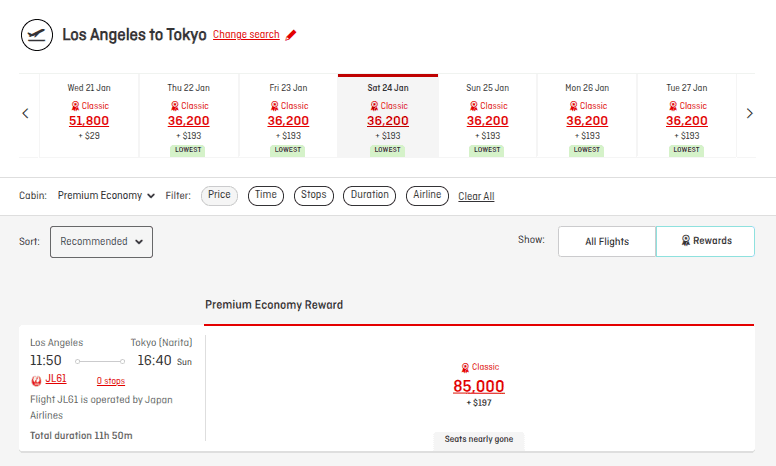
Task: Click Classic ribbon icon on Sat 24 Jan
Action: pos(374,106)
